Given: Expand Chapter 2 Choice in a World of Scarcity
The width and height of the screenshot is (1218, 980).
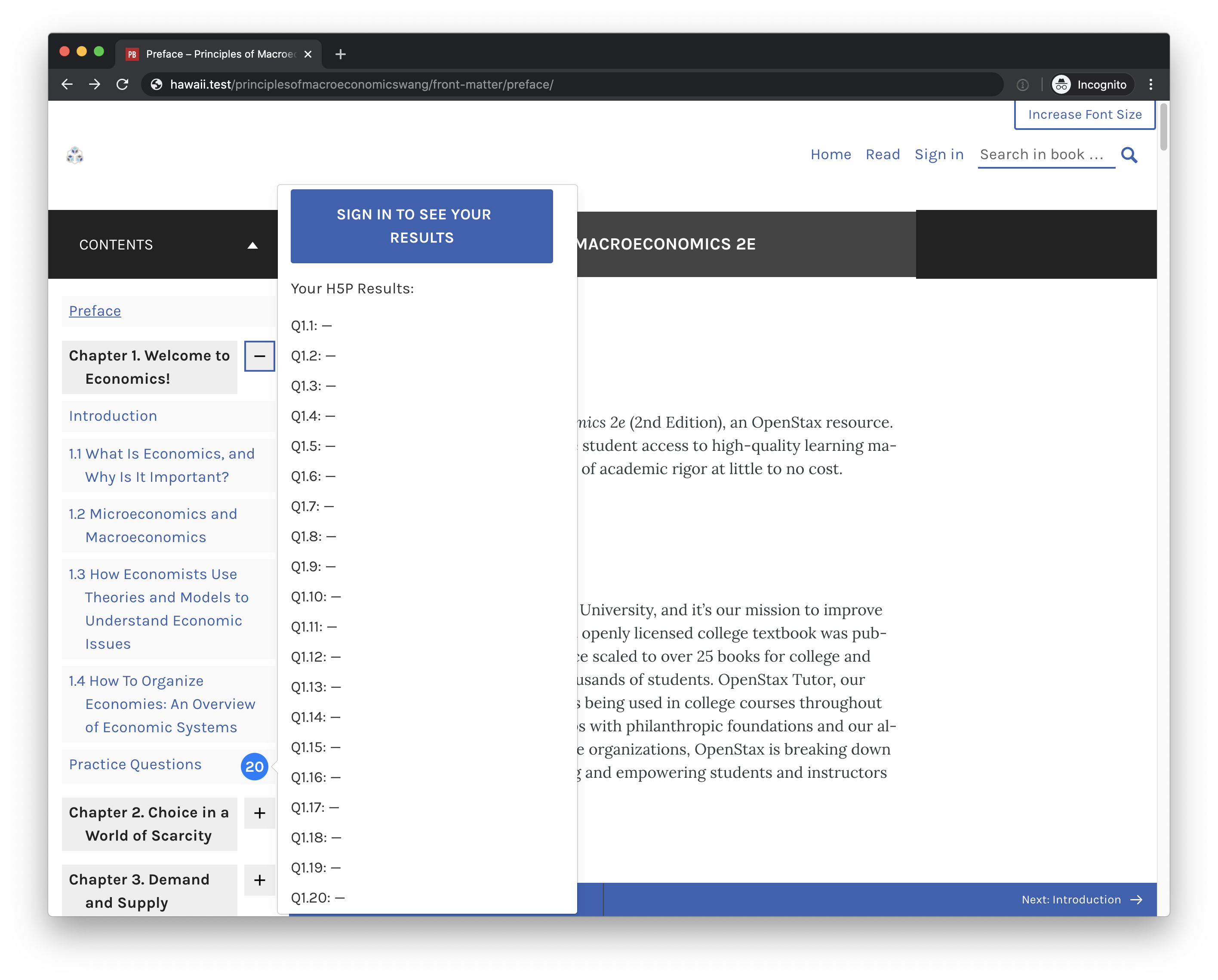Looking at the screenshot, I should pos(259,813).
